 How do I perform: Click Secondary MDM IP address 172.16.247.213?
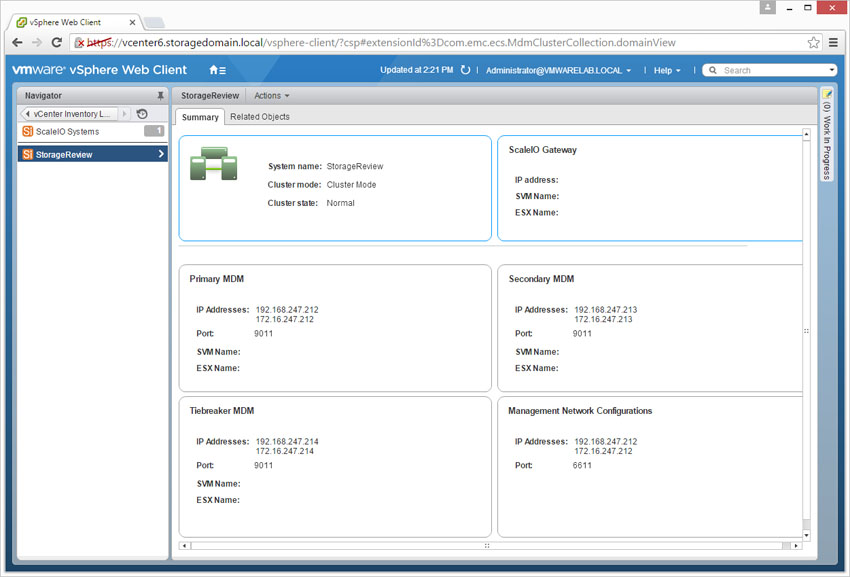(x=603, y=319)
